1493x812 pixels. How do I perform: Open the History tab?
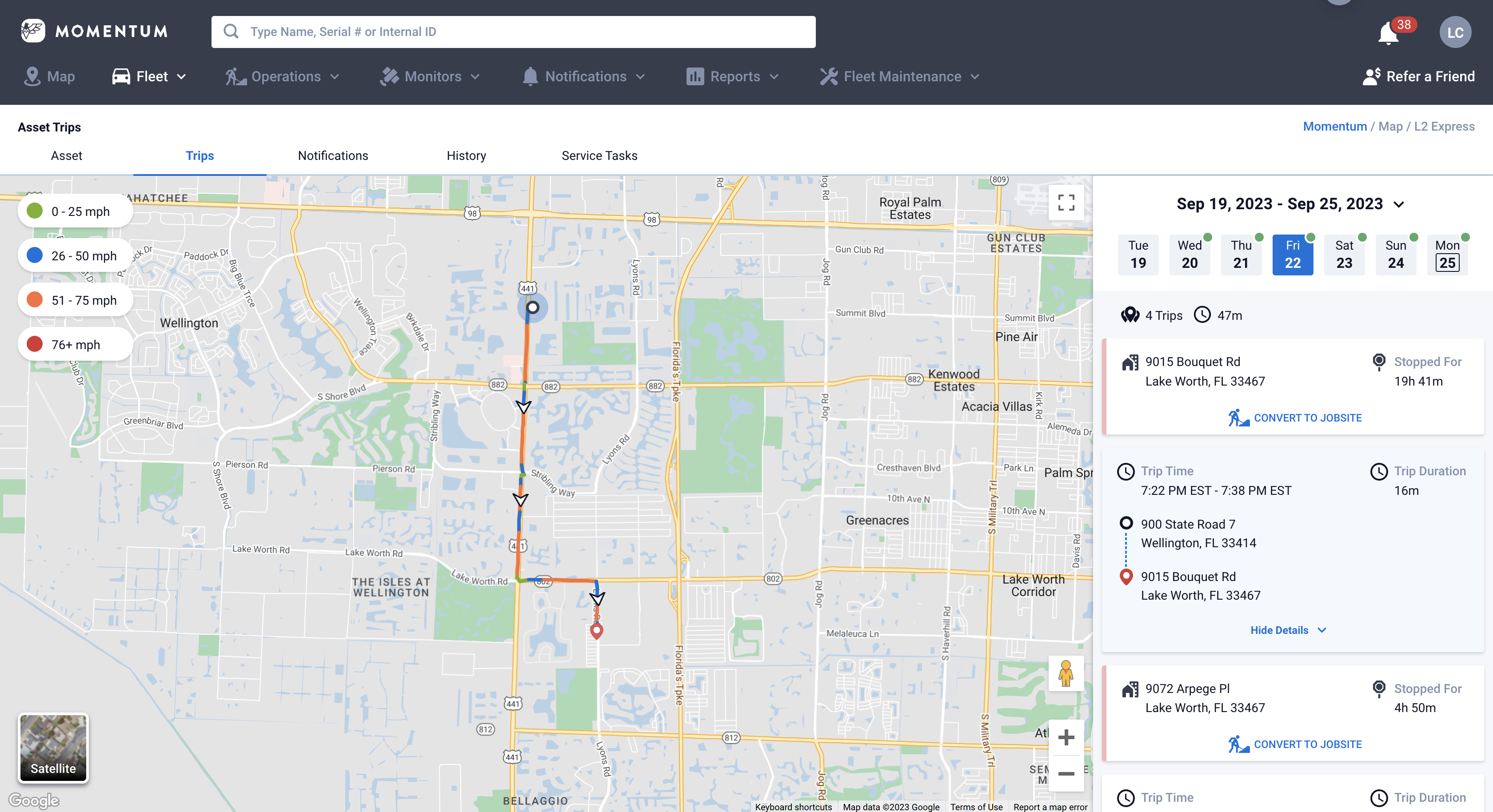pyautogui.click(x=466, y=155)
